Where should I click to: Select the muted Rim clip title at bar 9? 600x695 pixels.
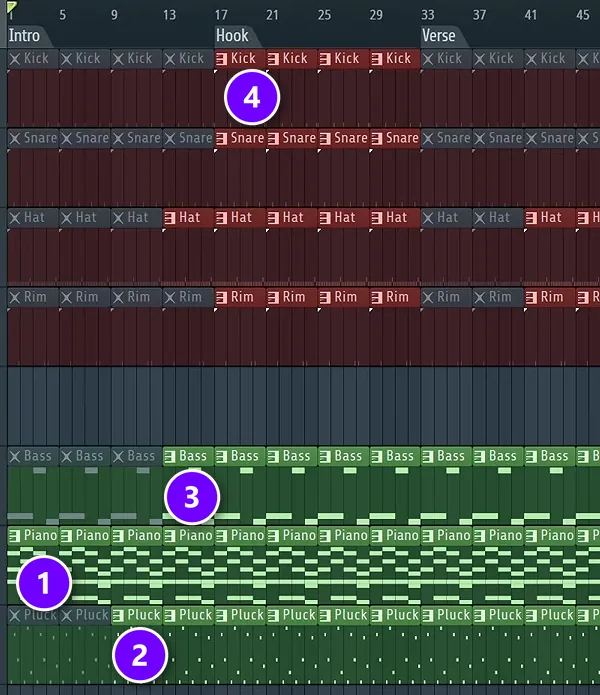click(x=139, y=297)
